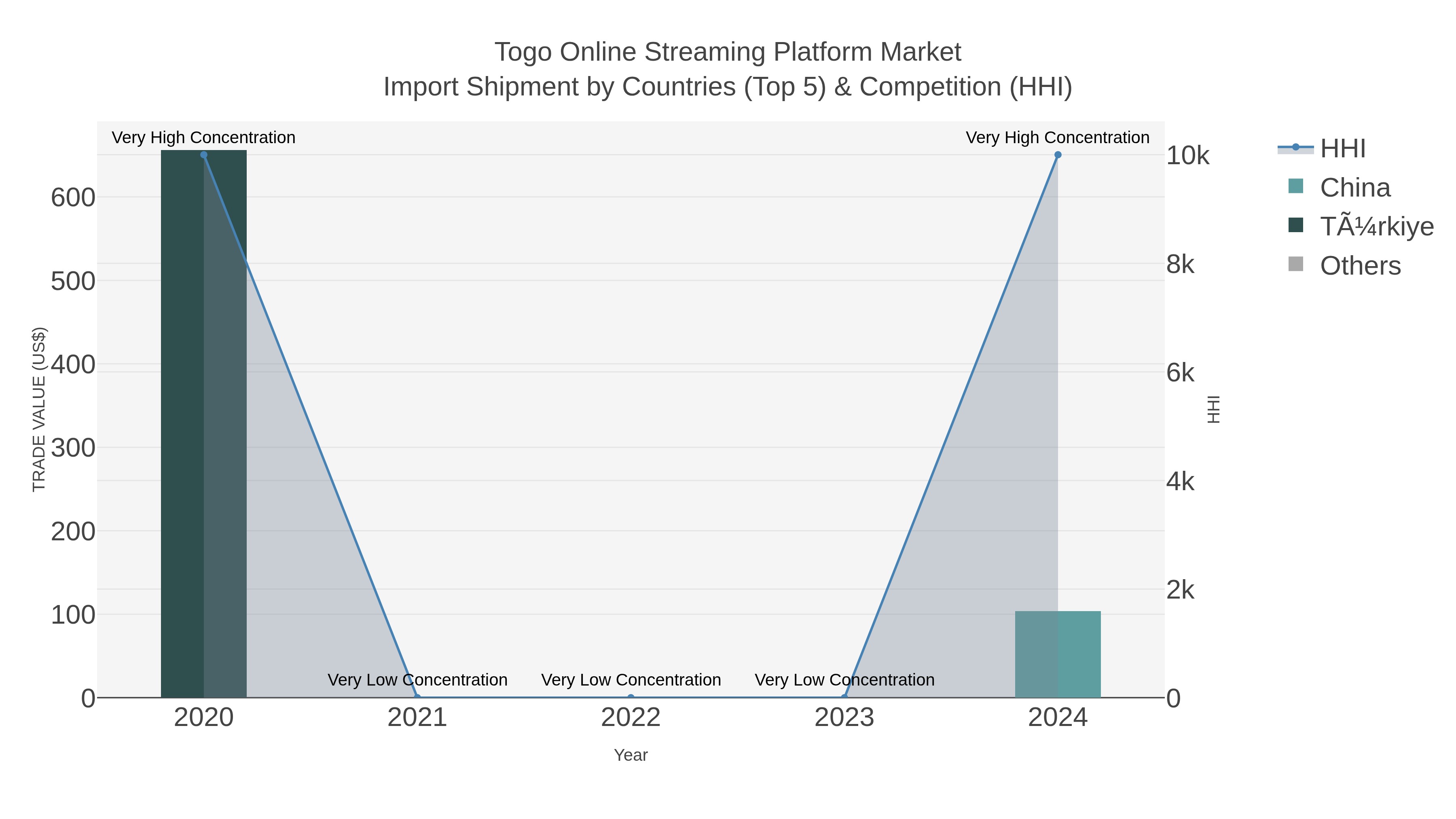
Task: Click the 'Togo Online Streaming Platform Market' title
Action: tap(728, 52)
